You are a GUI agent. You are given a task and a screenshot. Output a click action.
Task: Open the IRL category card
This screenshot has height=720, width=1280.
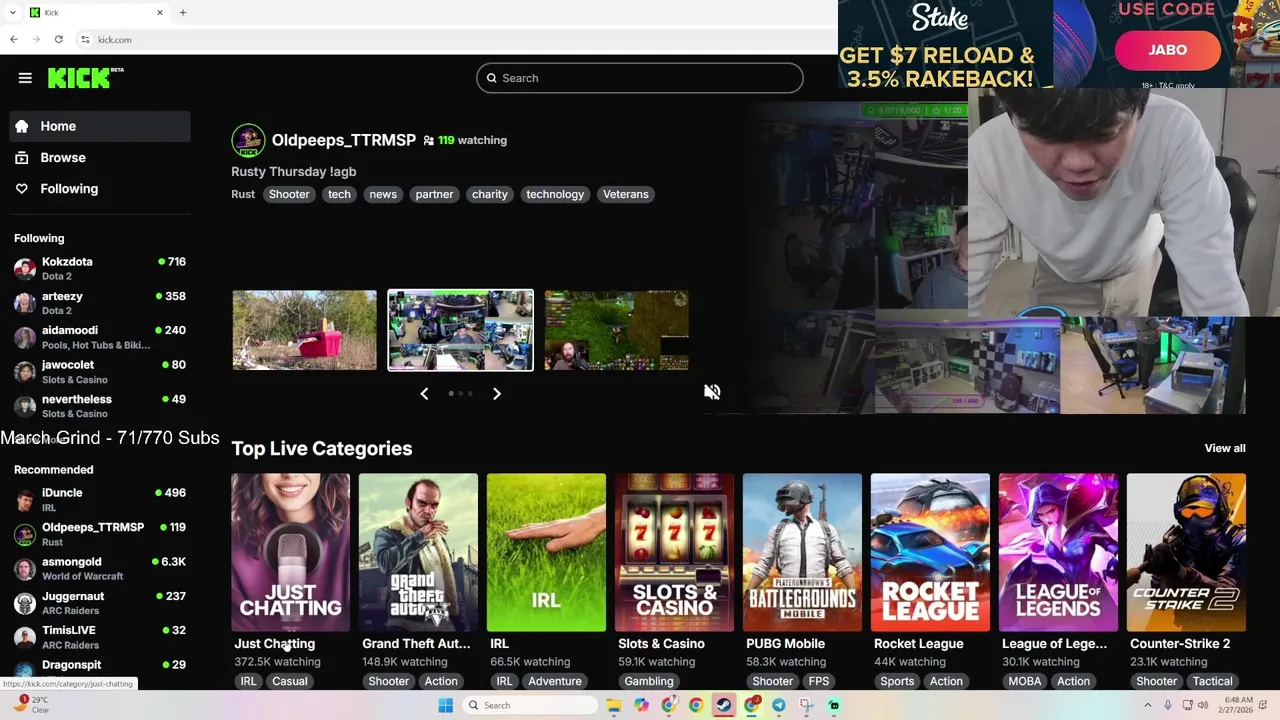(546, 553)
